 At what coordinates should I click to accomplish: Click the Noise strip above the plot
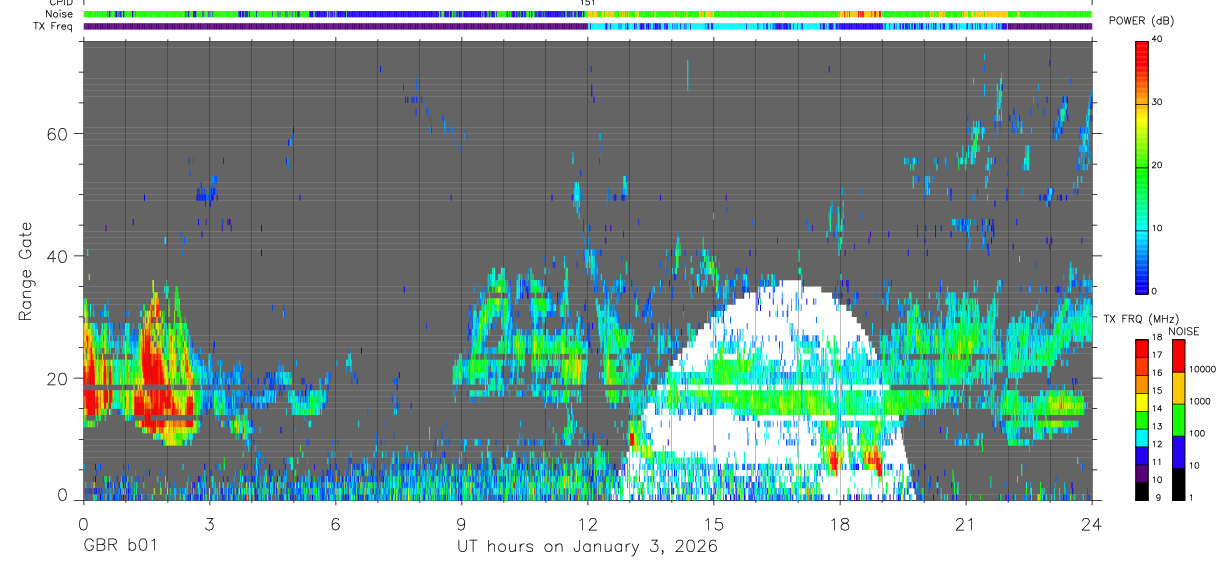[x=587, y=14]
